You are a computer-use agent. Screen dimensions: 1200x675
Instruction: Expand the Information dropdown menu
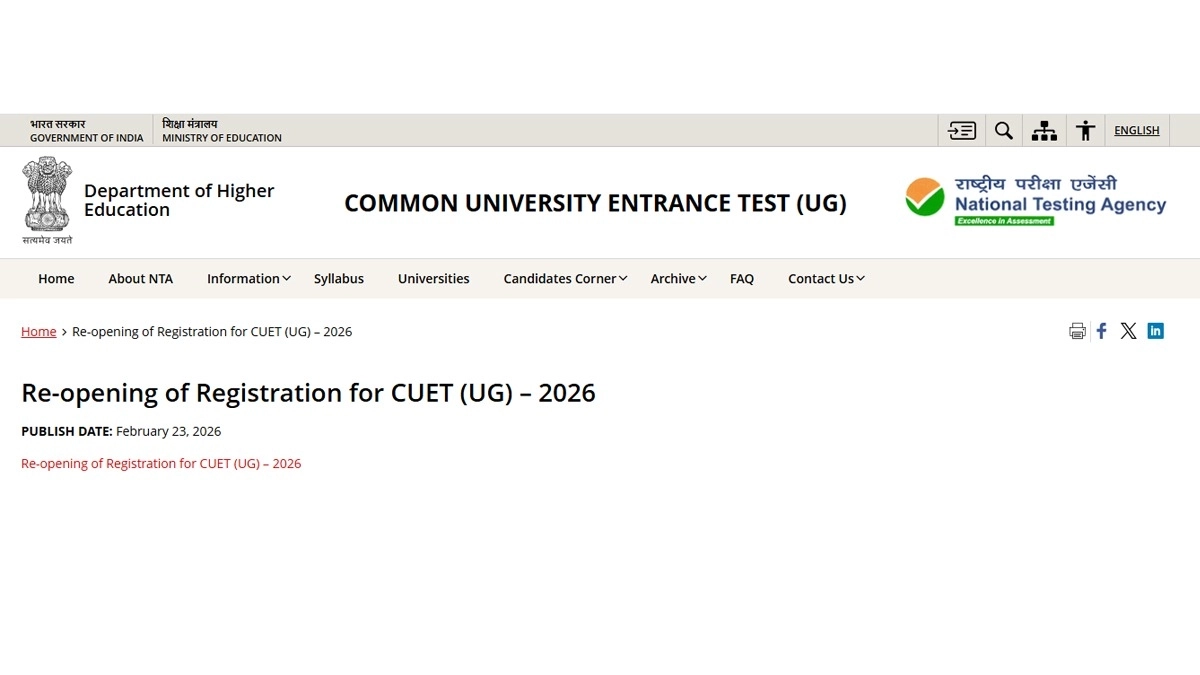(x=243, y=278)
